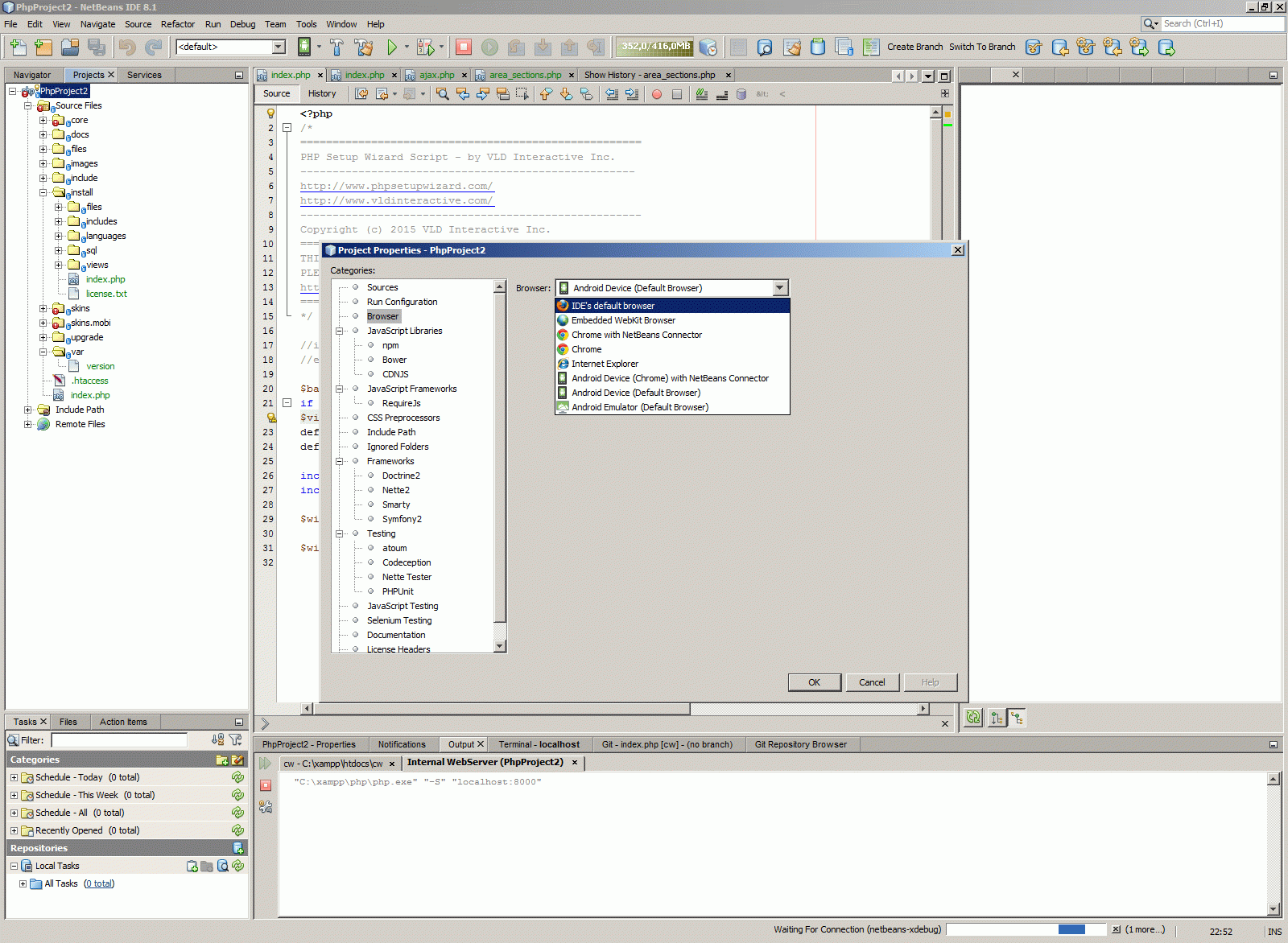Screen dimensions: 1288x943
Task: Click the memory usage bar to run garbage collection
Action: pyautogui.click(x=655, y=47)
